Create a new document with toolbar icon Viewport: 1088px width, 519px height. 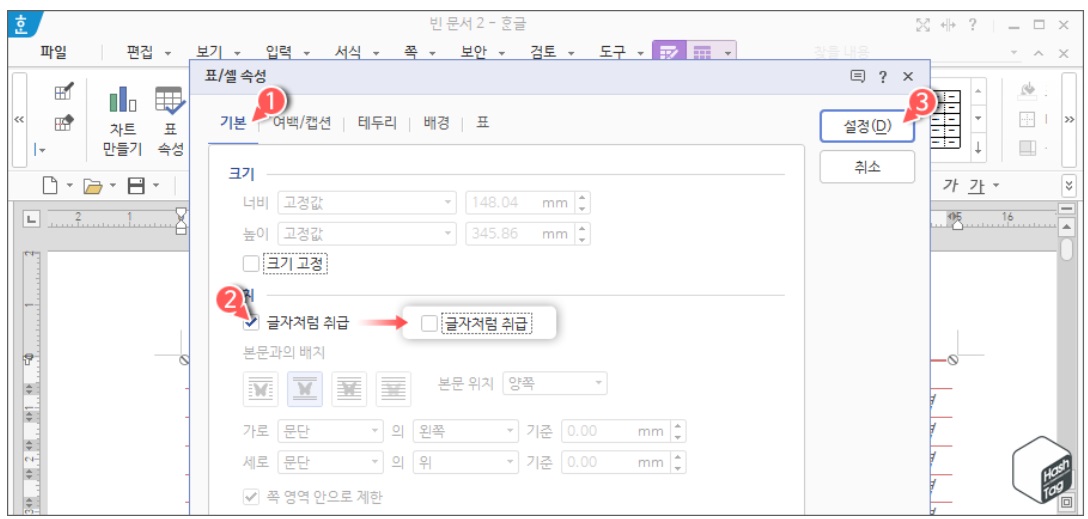[50, 185]
